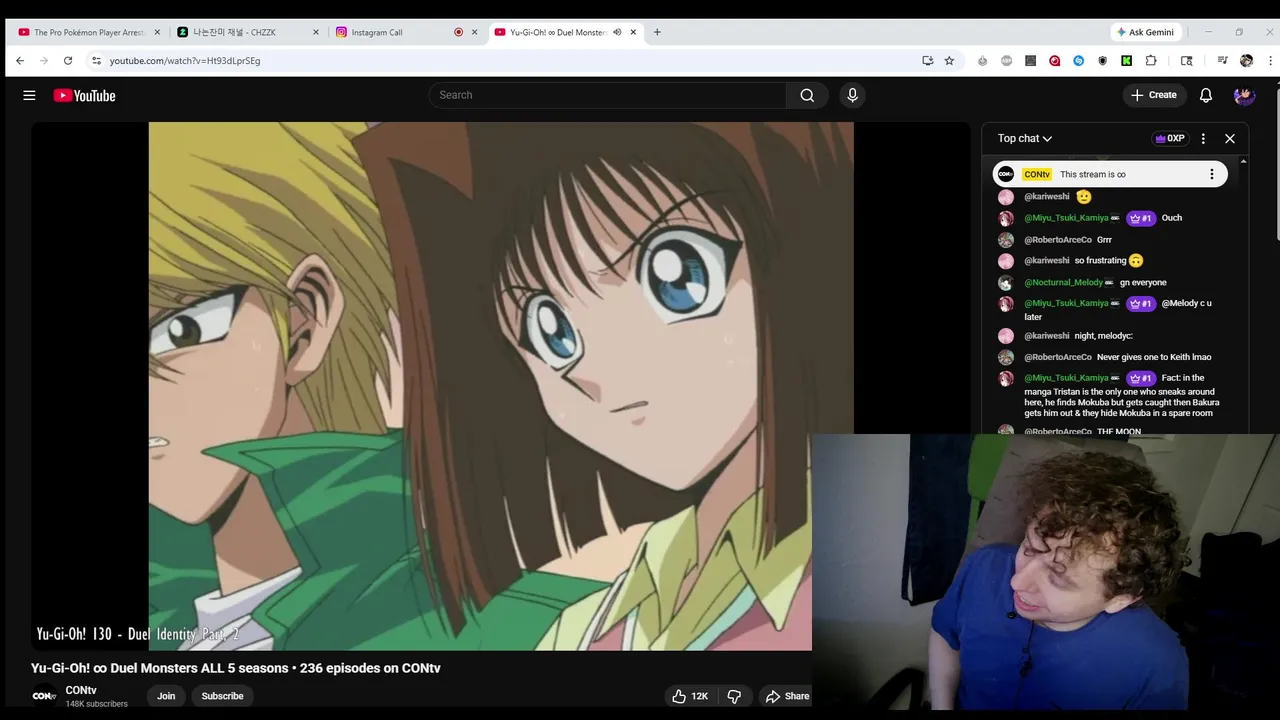Mute the Yu-Gi-Oh tab audio icon
1280x720 pixels.
click(x=617, y=32)
